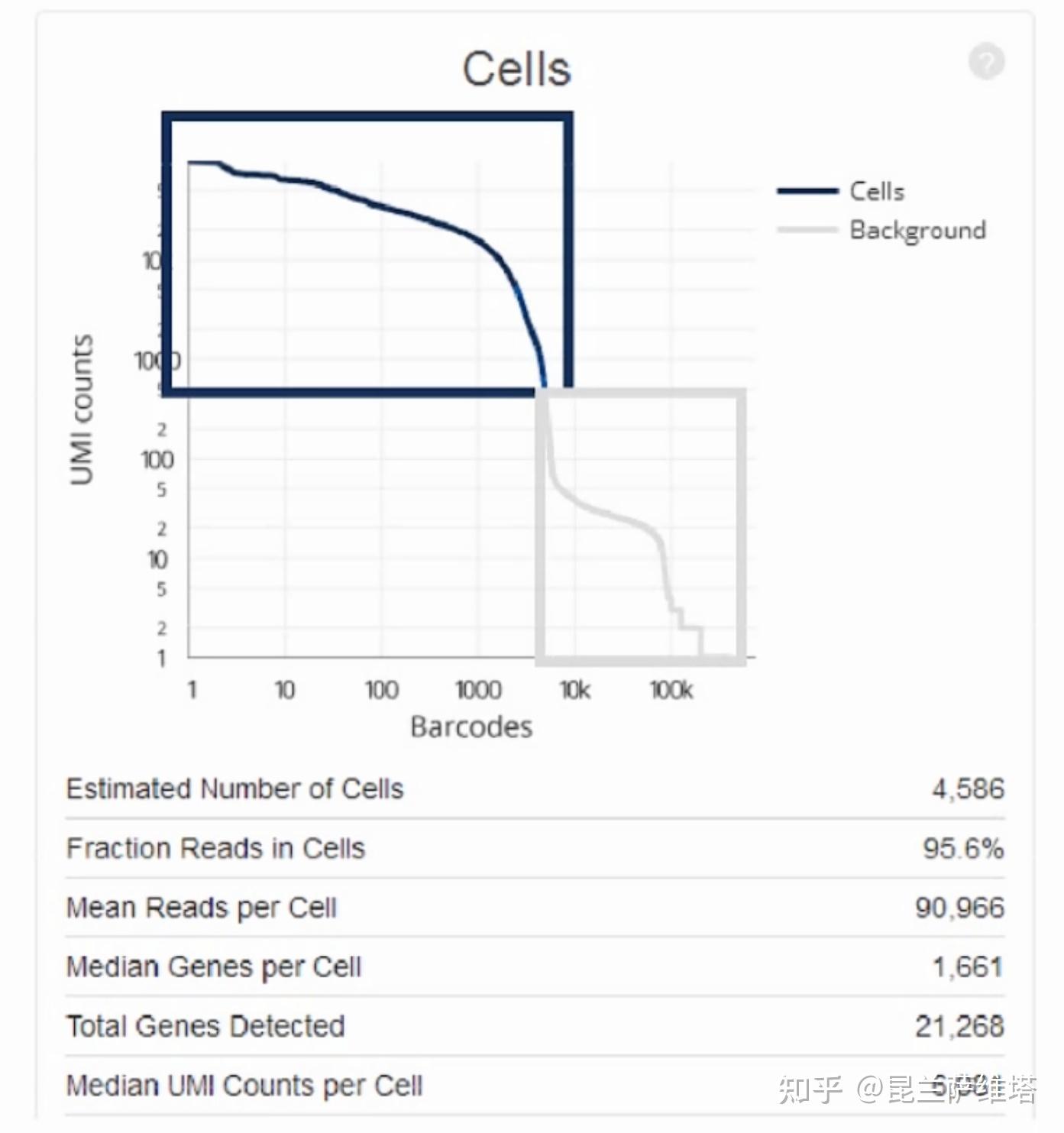Click the 95.6% fraction reads value
Viewport: 1064px width, 1133px height.
click(963, 848)
